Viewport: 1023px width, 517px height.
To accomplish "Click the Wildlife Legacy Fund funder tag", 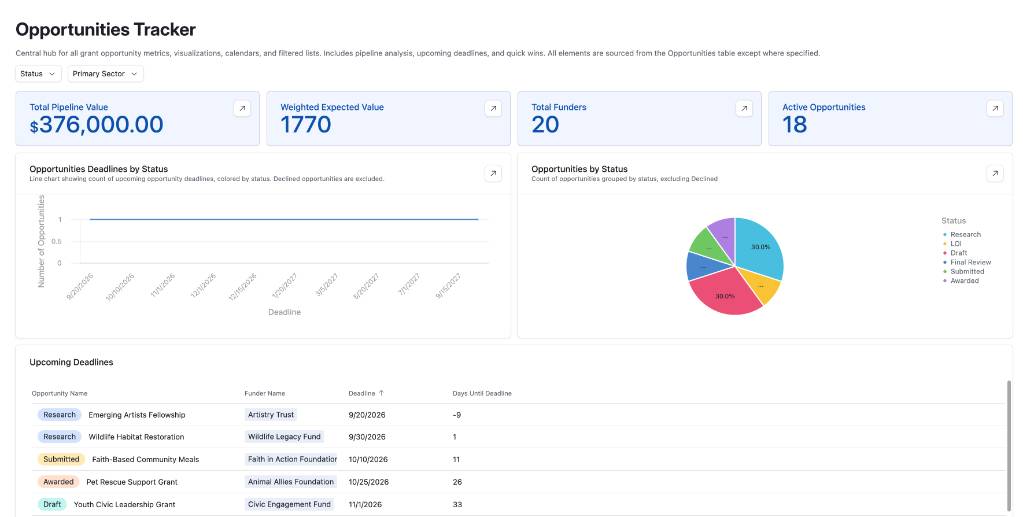I will point(284,437).
